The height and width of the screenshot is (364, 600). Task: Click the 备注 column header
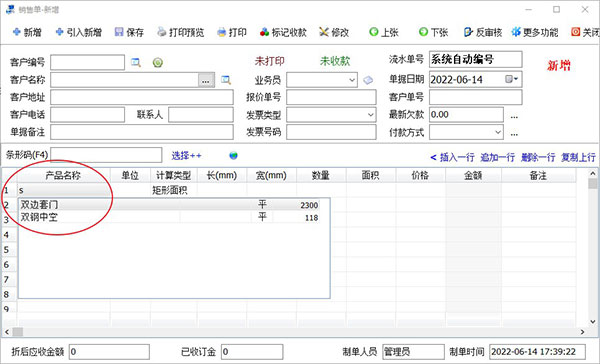point(538,175)
